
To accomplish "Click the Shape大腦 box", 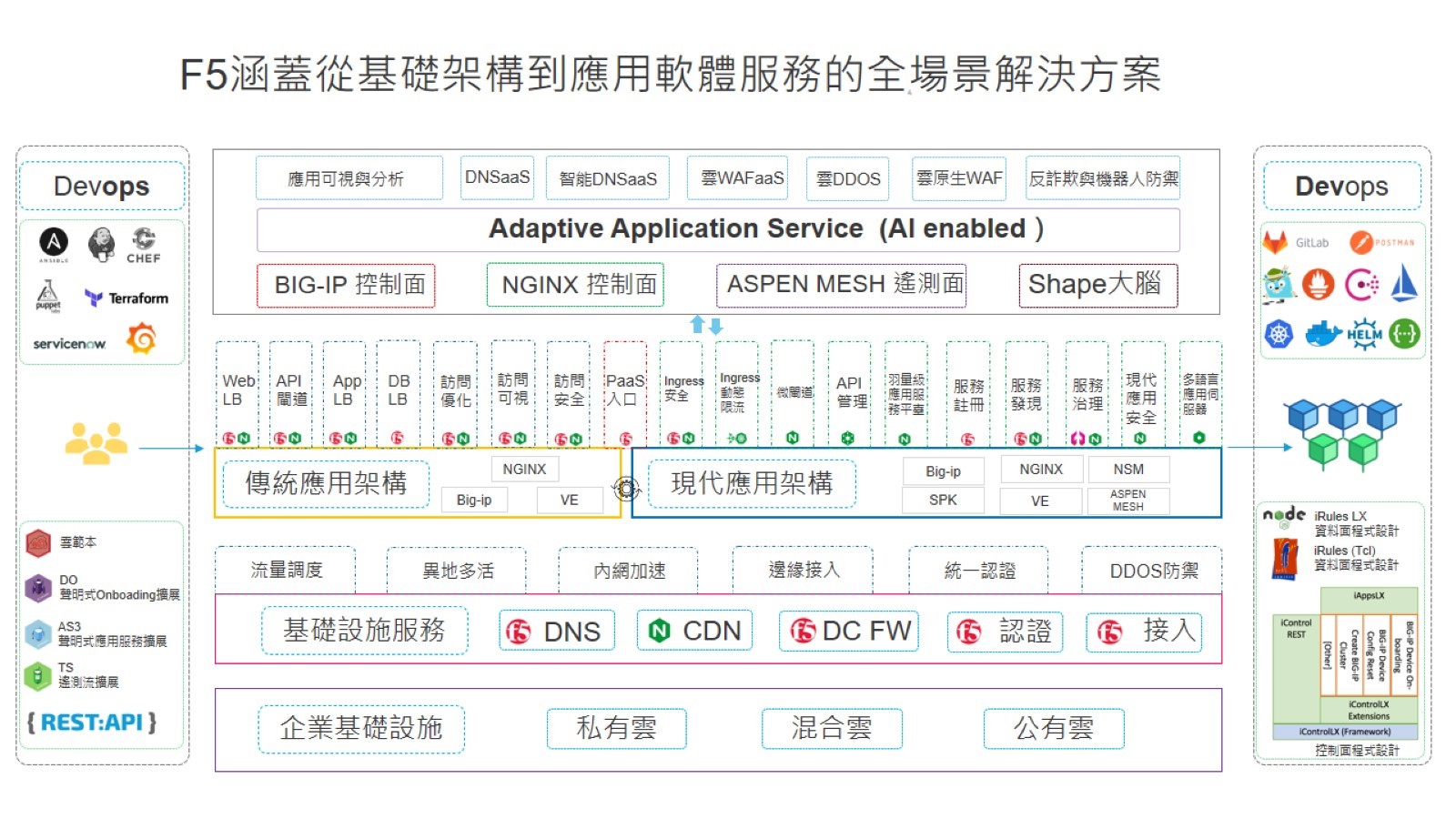I will click(x=1098, y=286).
